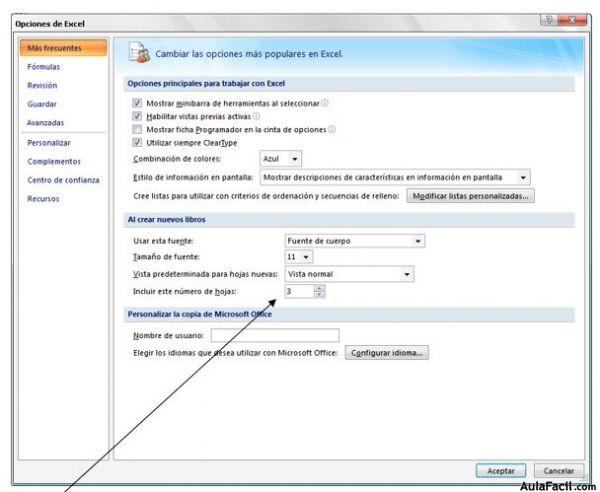Go to Guardar options
The height and width of the screenshot is (492, 600).
point(42,104)
